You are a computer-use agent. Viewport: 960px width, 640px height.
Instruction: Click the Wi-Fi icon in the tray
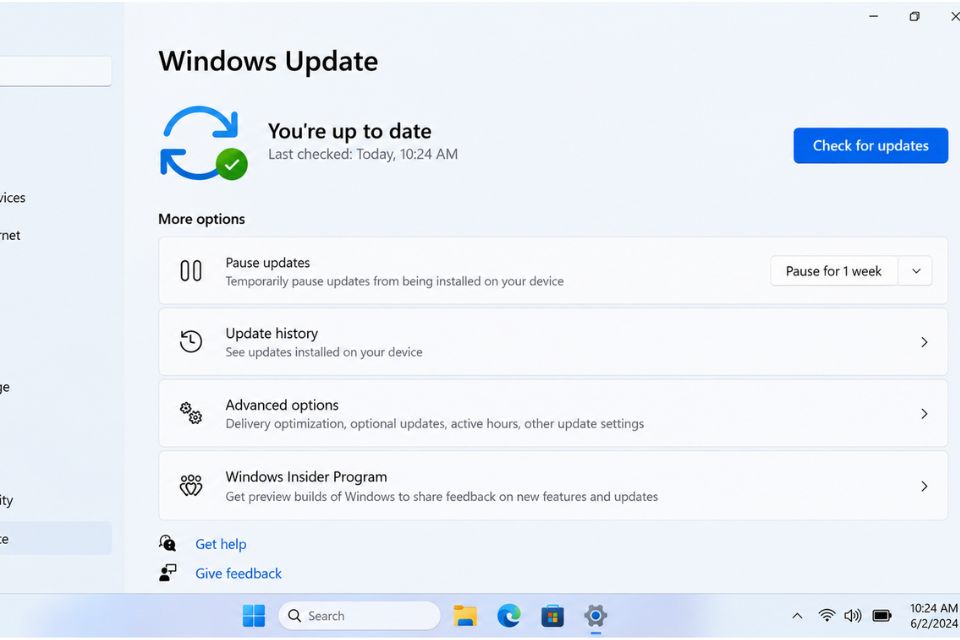tap(827, 616)
